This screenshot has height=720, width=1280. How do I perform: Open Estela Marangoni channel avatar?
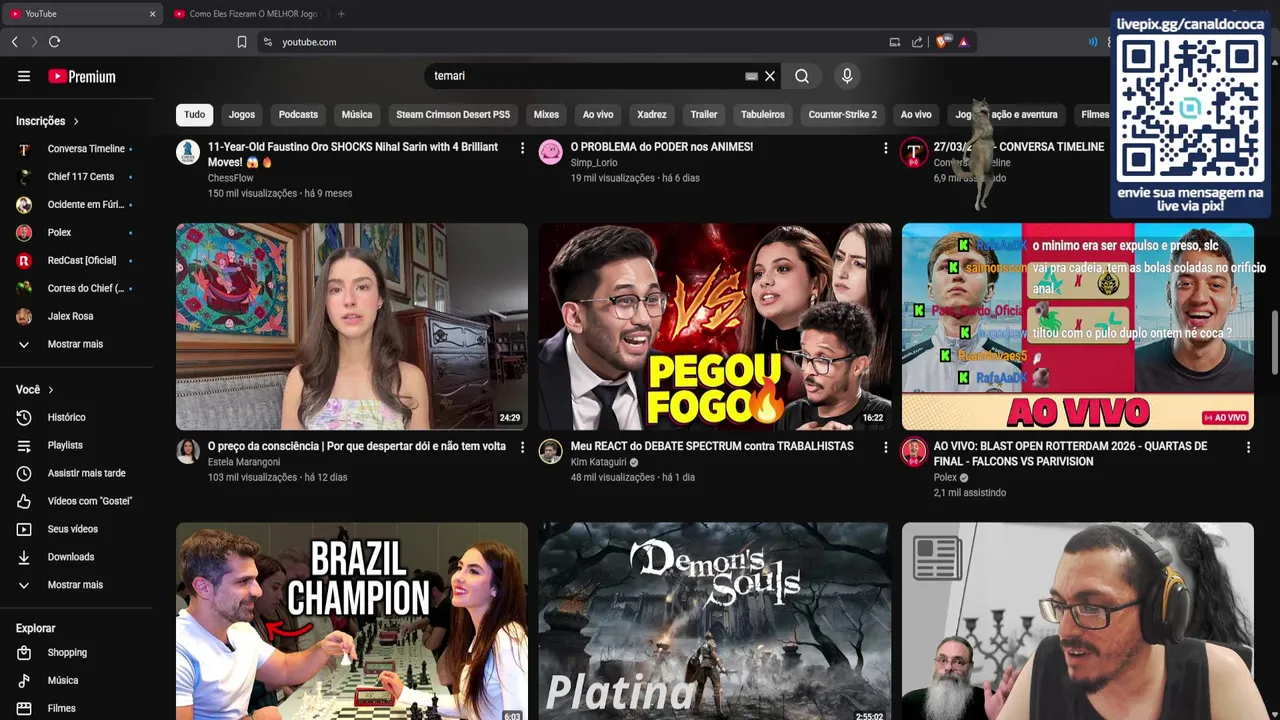click(x=188, y=451)
